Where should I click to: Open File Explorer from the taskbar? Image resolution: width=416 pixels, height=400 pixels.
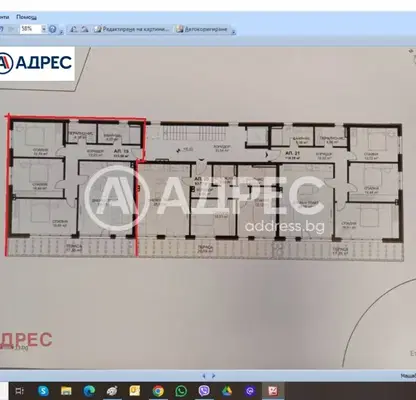point(66,391)
